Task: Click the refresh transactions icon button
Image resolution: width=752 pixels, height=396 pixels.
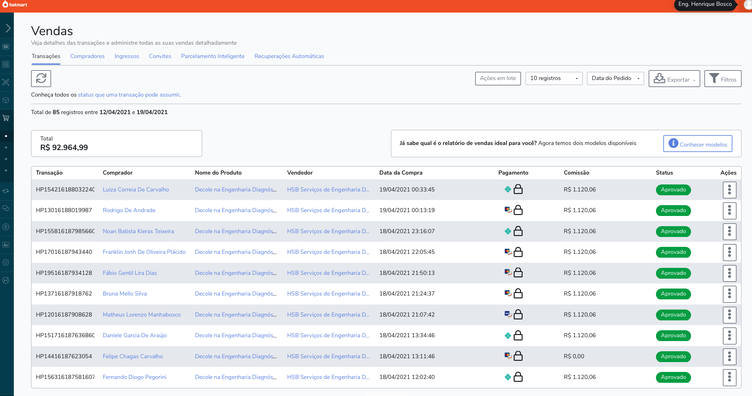Action: tap(41, 78)
